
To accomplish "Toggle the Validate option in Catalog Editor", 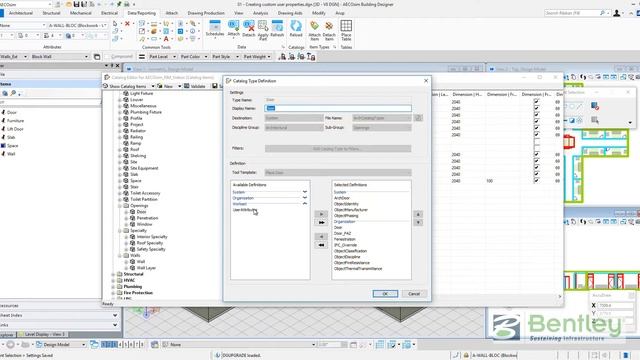I will click(x=195, y=86).
